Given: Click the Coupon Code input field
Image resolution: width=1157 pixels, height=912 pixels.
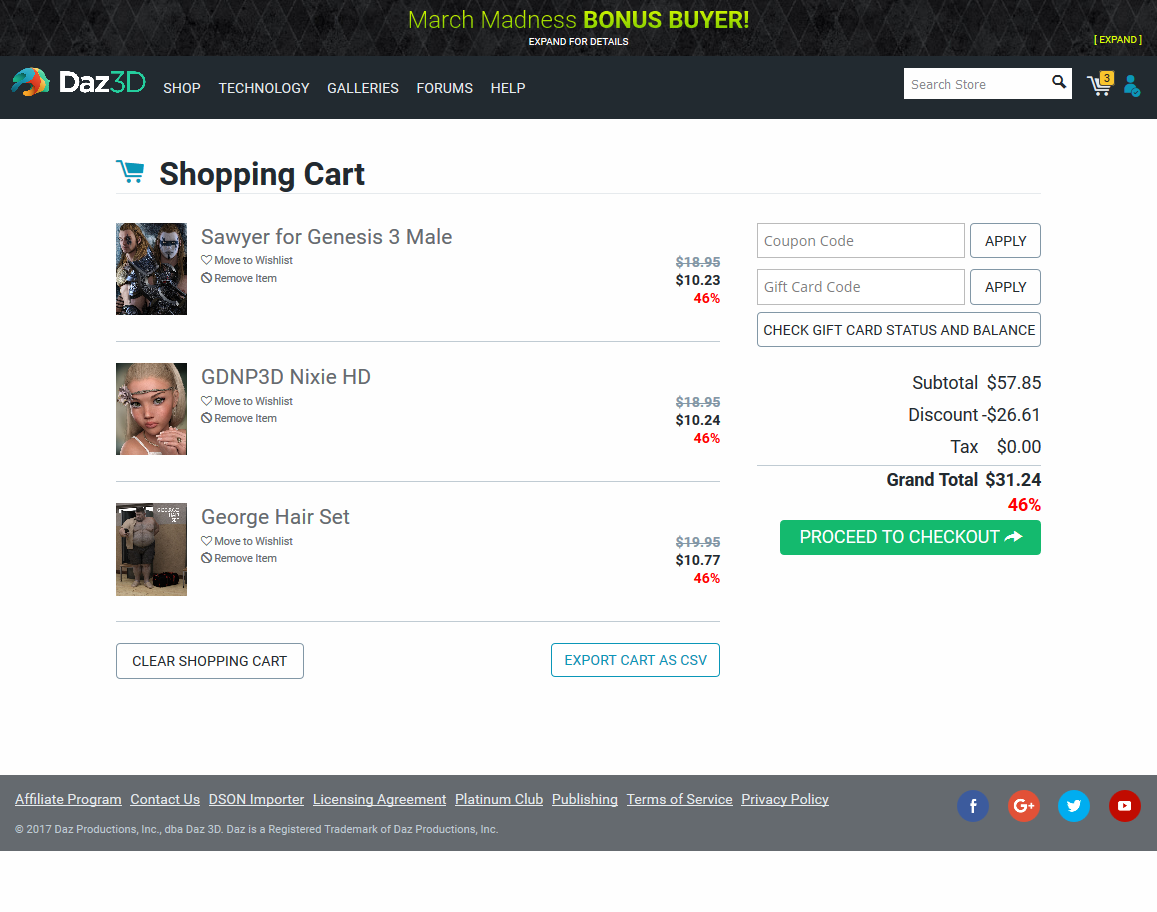Looking at the screenshot, I should point(860,240).
